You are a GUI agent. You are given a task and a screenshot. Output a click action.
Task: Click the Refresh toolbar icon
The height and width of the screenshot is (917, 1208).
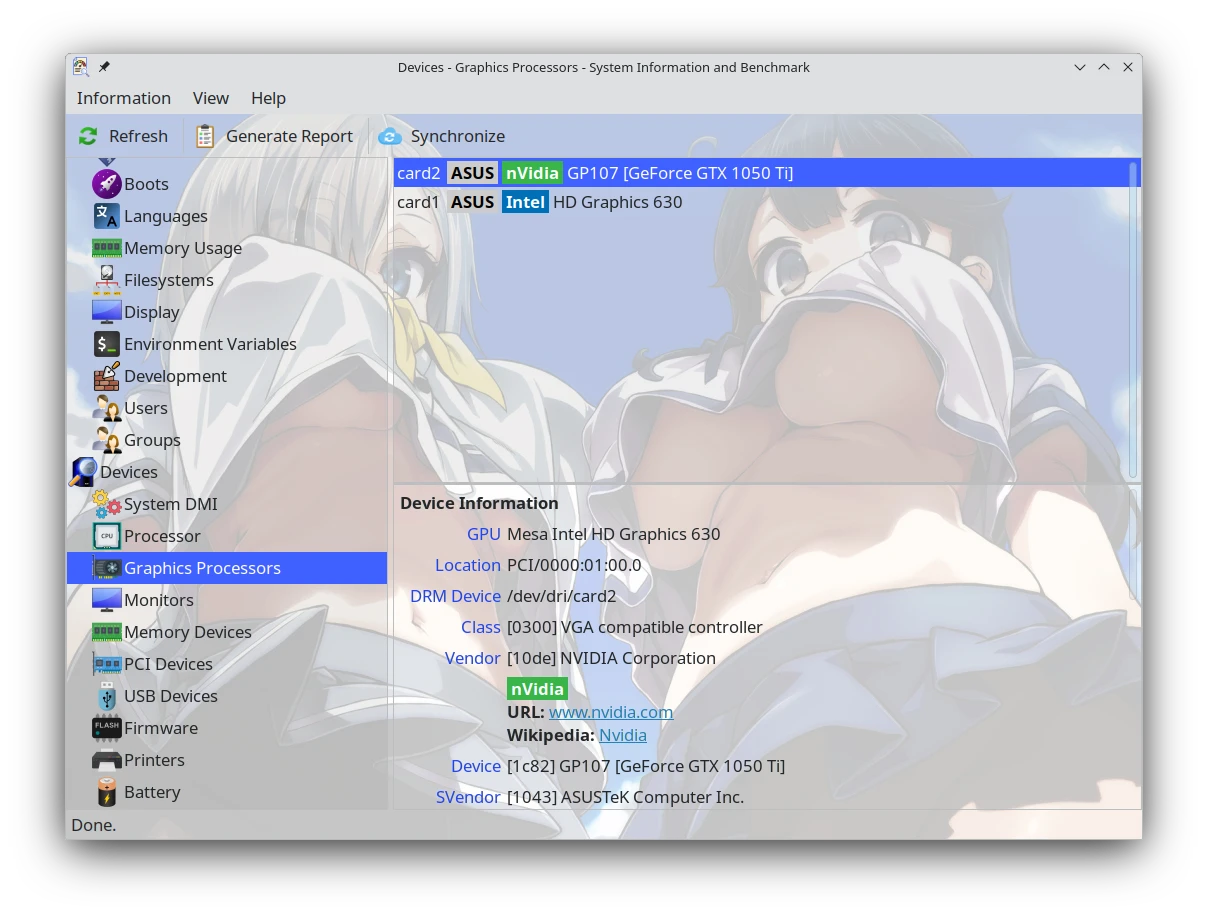[88, 136]
